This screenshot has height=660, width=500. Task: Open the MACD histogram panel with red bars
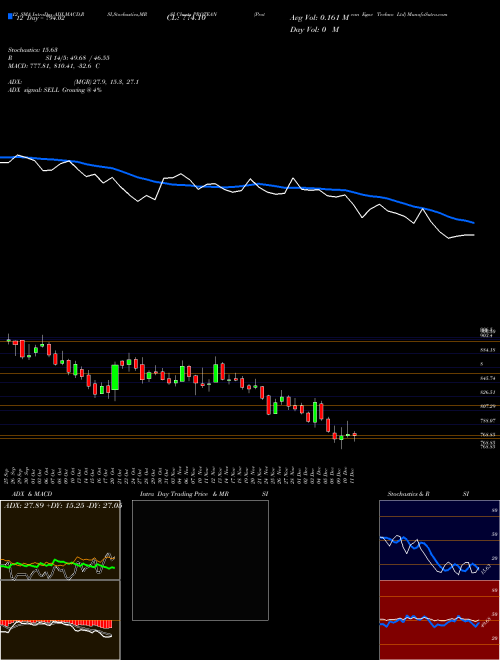click(x=60, y=620)
